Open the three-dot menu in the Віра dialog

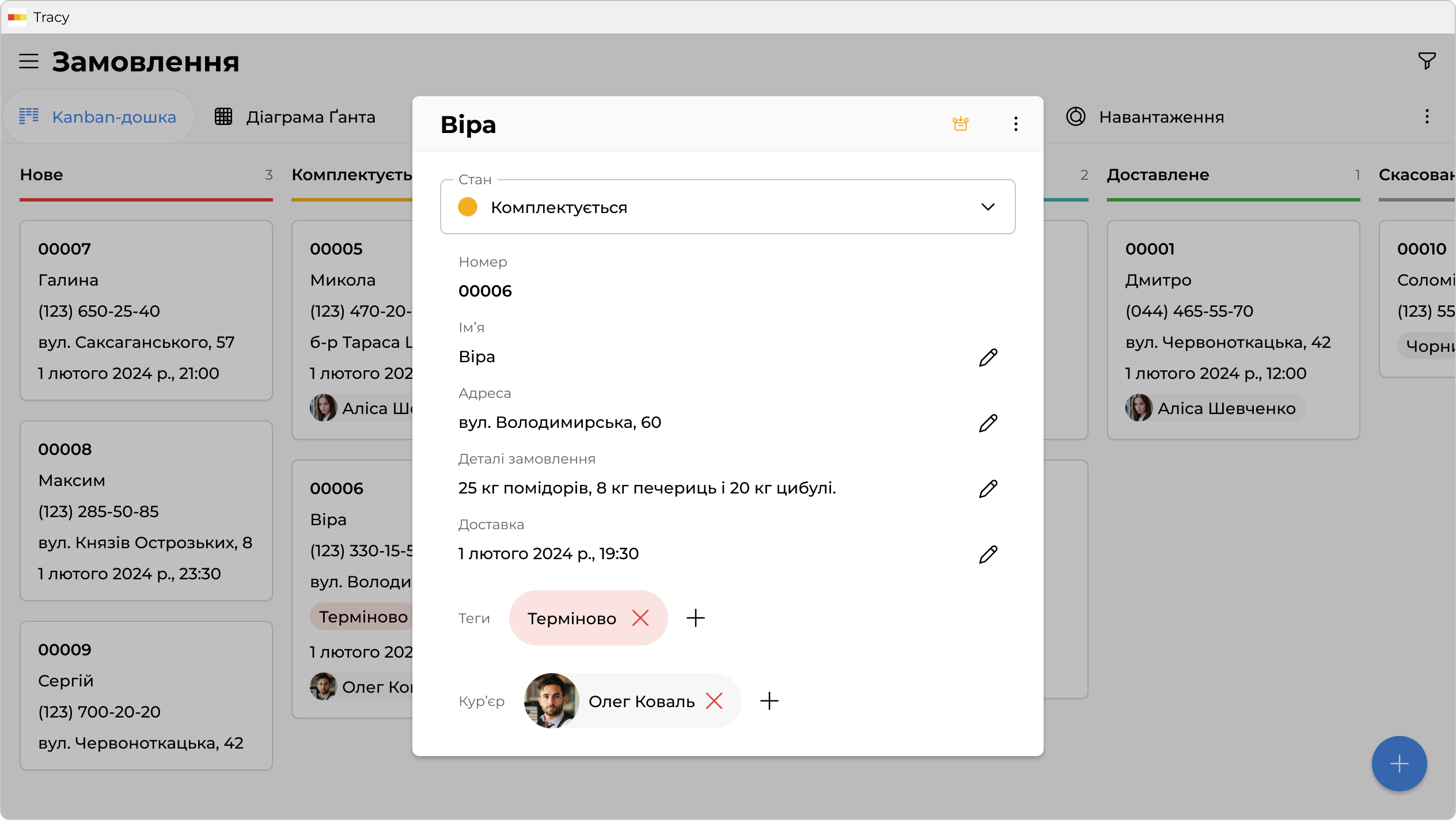point(1015,124)
